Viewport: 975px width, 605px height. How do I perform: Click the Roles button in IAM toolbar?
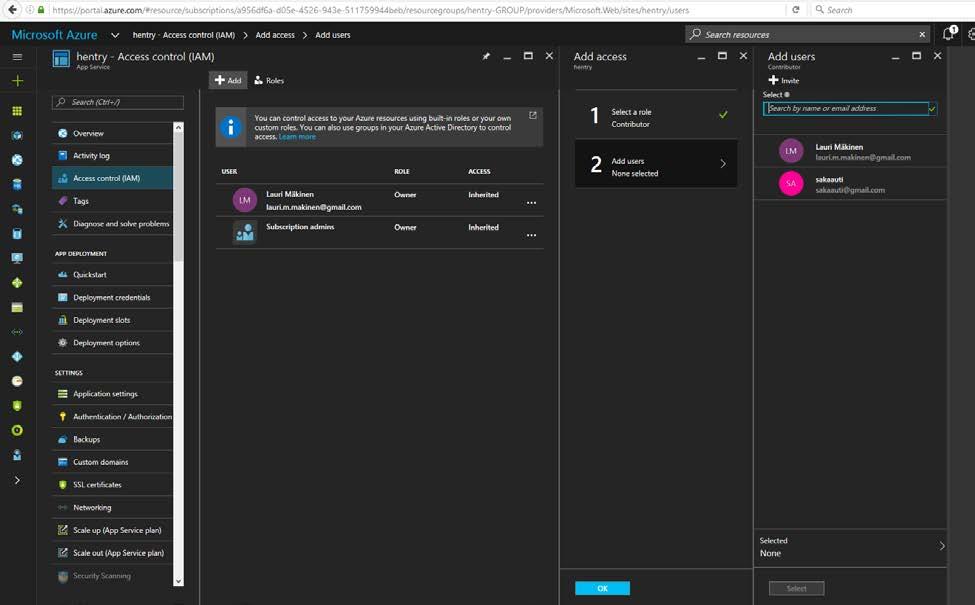pyautogui.click(x=269, y=80)
